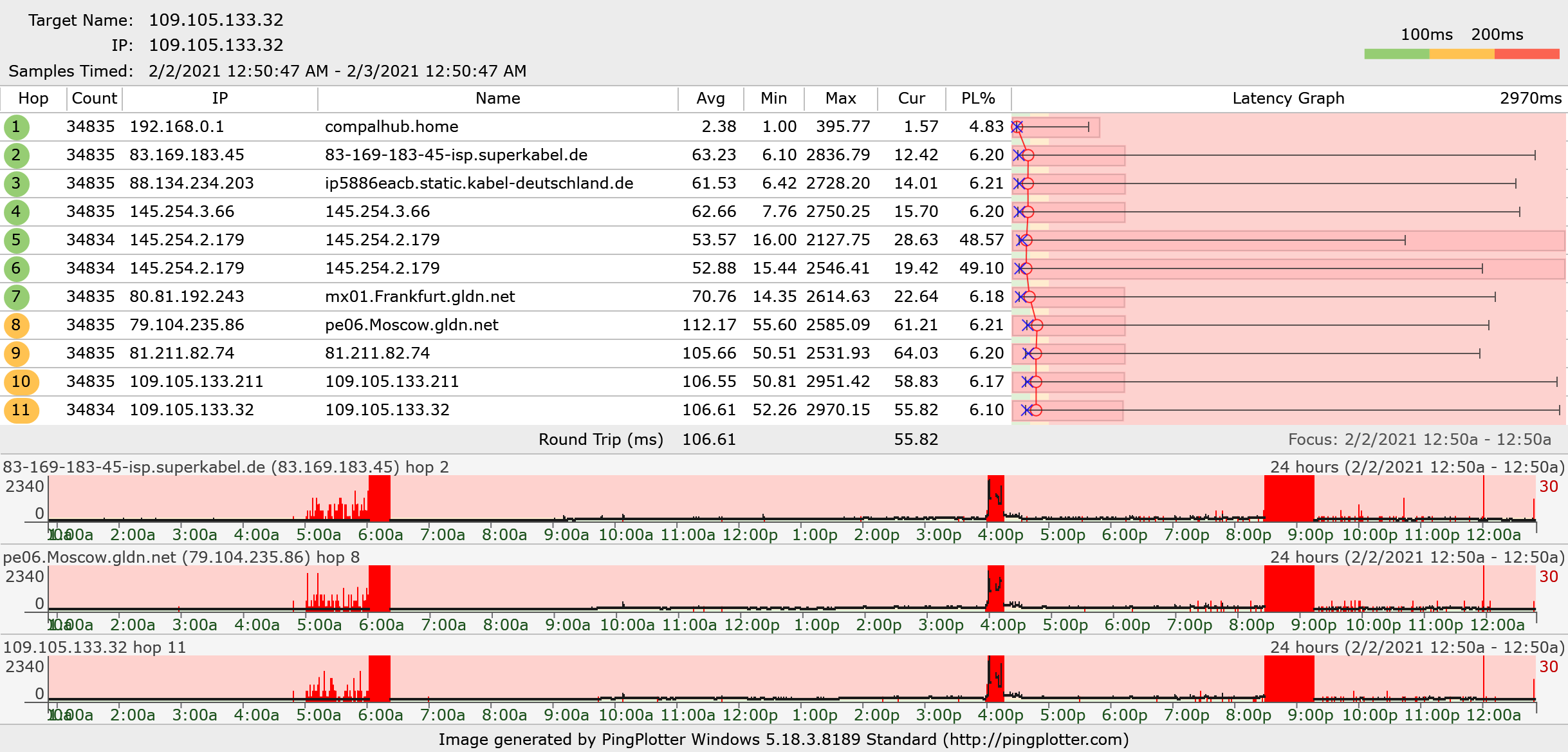The image size is (1568, 752).
Task: Click IP cell 109.105.133.211
Action: pos(197,382)
